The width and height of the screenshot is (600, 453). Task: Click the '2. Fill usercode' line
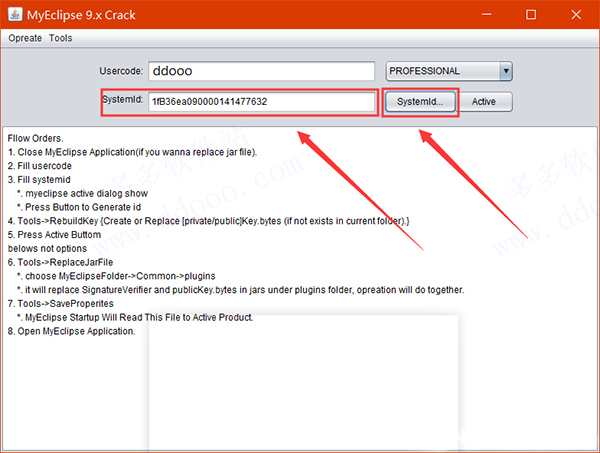point(39,166)
